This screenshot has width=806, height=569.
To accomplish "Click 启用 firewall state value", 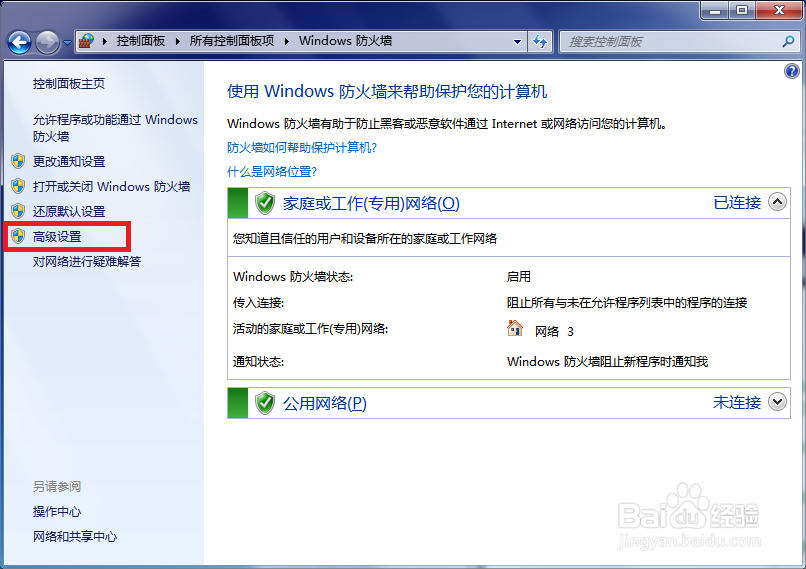I will pyautogui.click(x=519, y=277).
